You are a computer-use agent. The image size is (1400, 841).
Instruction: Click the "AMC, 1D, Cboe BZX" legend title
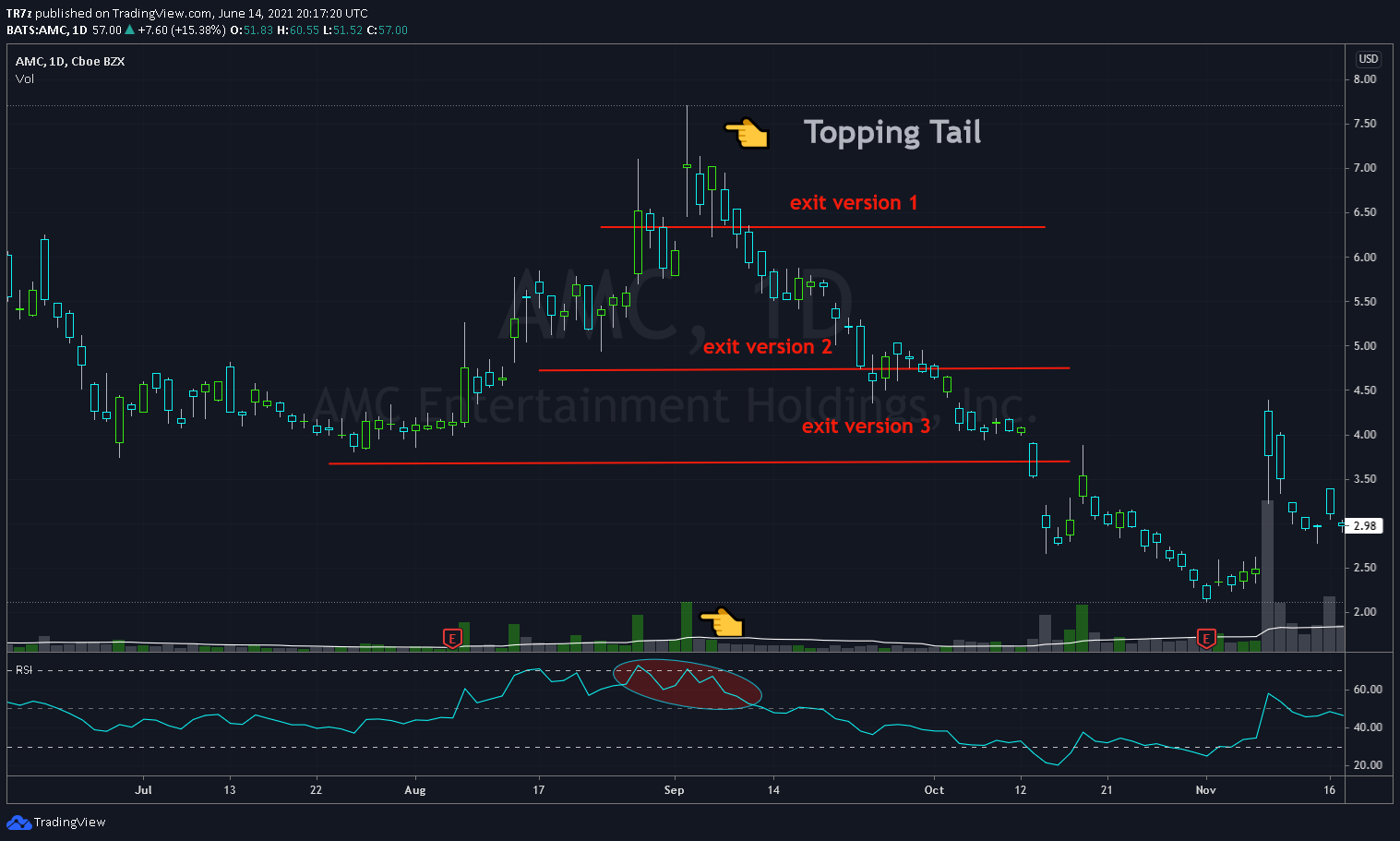pyautogui.click(x=70, y=62)
